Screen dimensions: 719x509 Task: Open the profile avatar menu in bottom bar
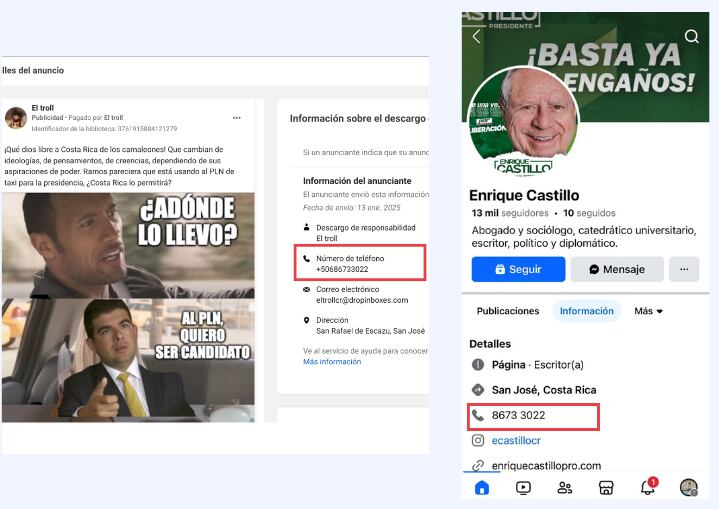click(689, 487)
